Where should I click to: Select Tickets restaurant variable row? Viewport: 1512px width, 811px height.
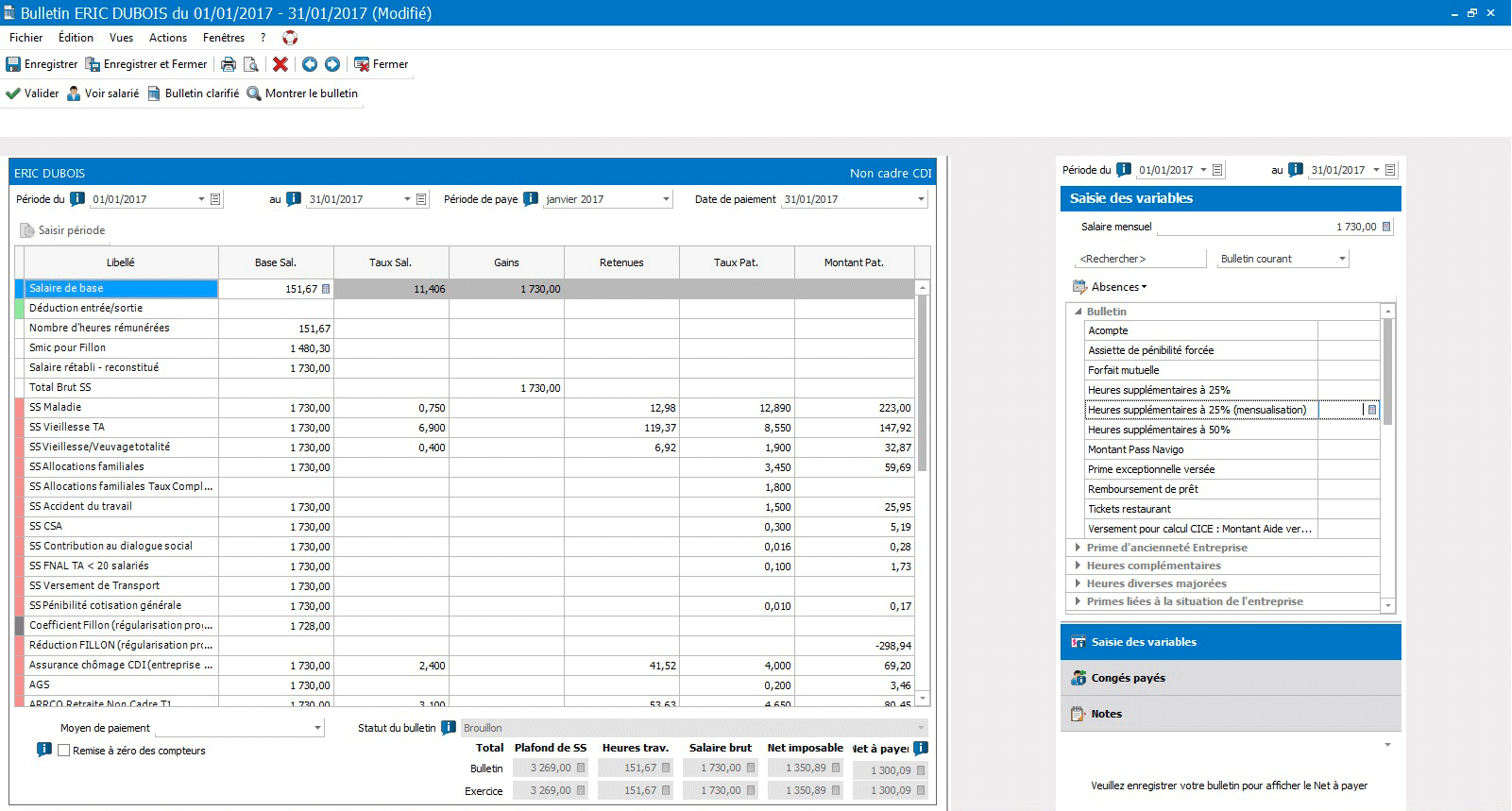point(1232,509)
